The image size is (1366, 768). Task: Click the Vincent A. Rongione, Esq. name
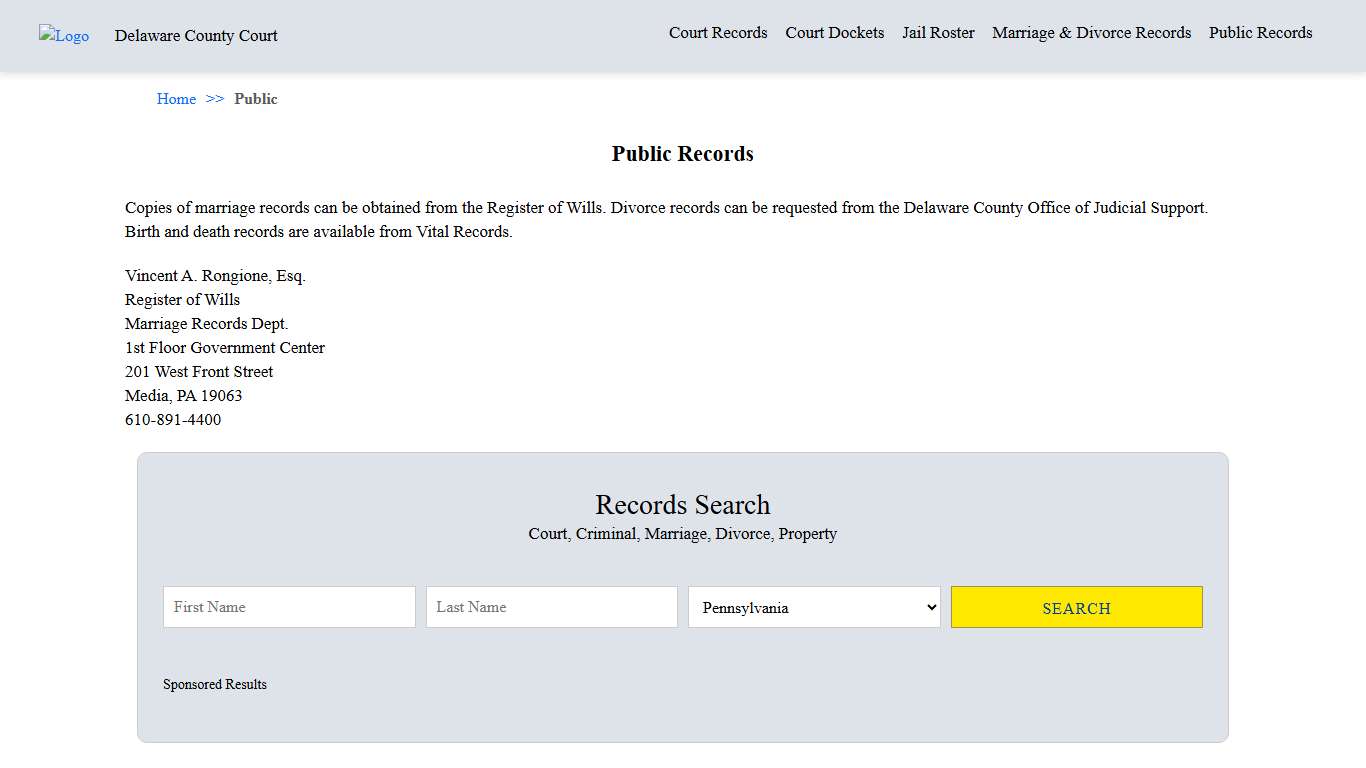click(x=215, y=275)
